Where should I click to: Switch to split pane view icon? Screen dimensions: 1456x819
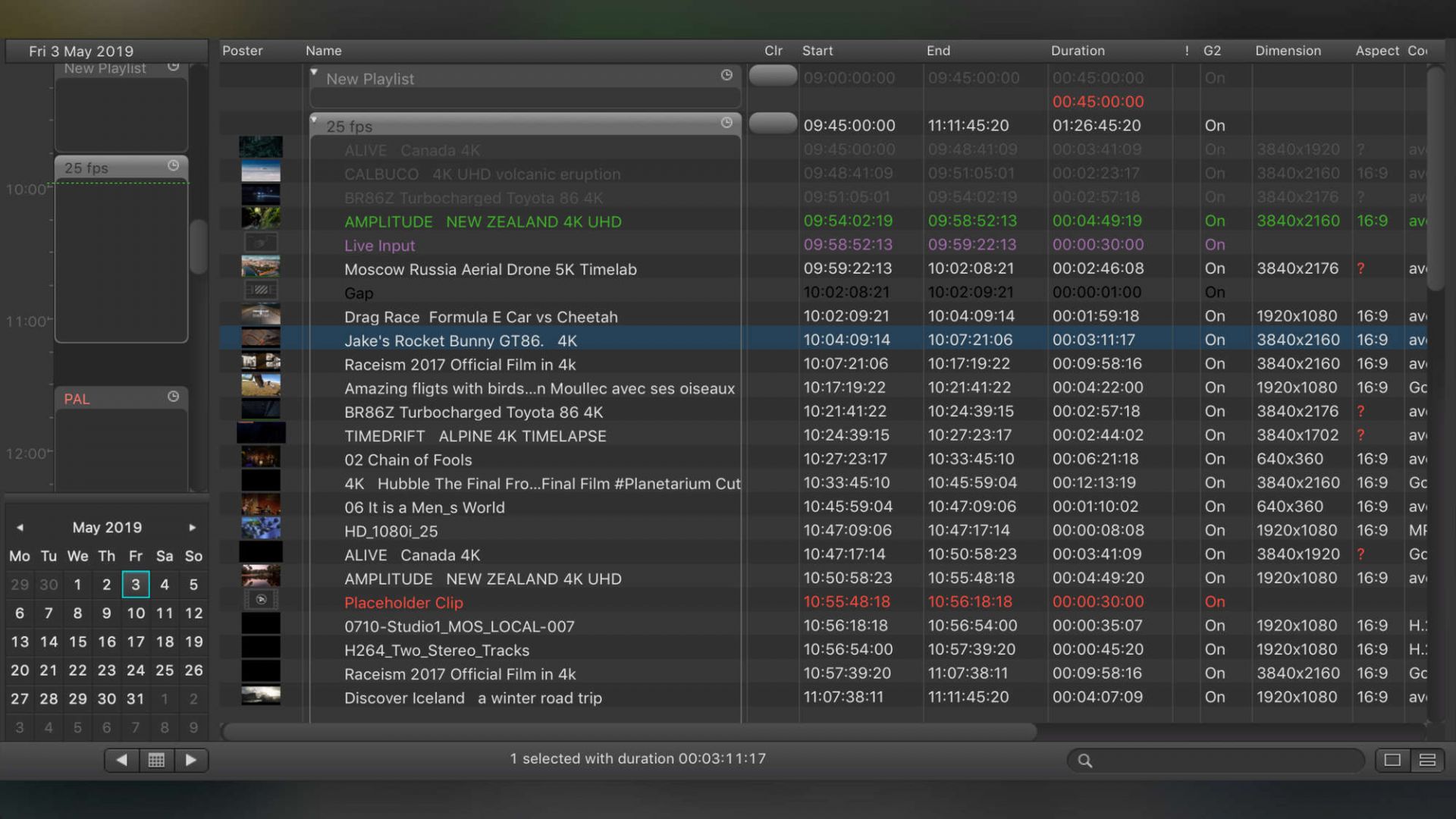[1427, 760]
